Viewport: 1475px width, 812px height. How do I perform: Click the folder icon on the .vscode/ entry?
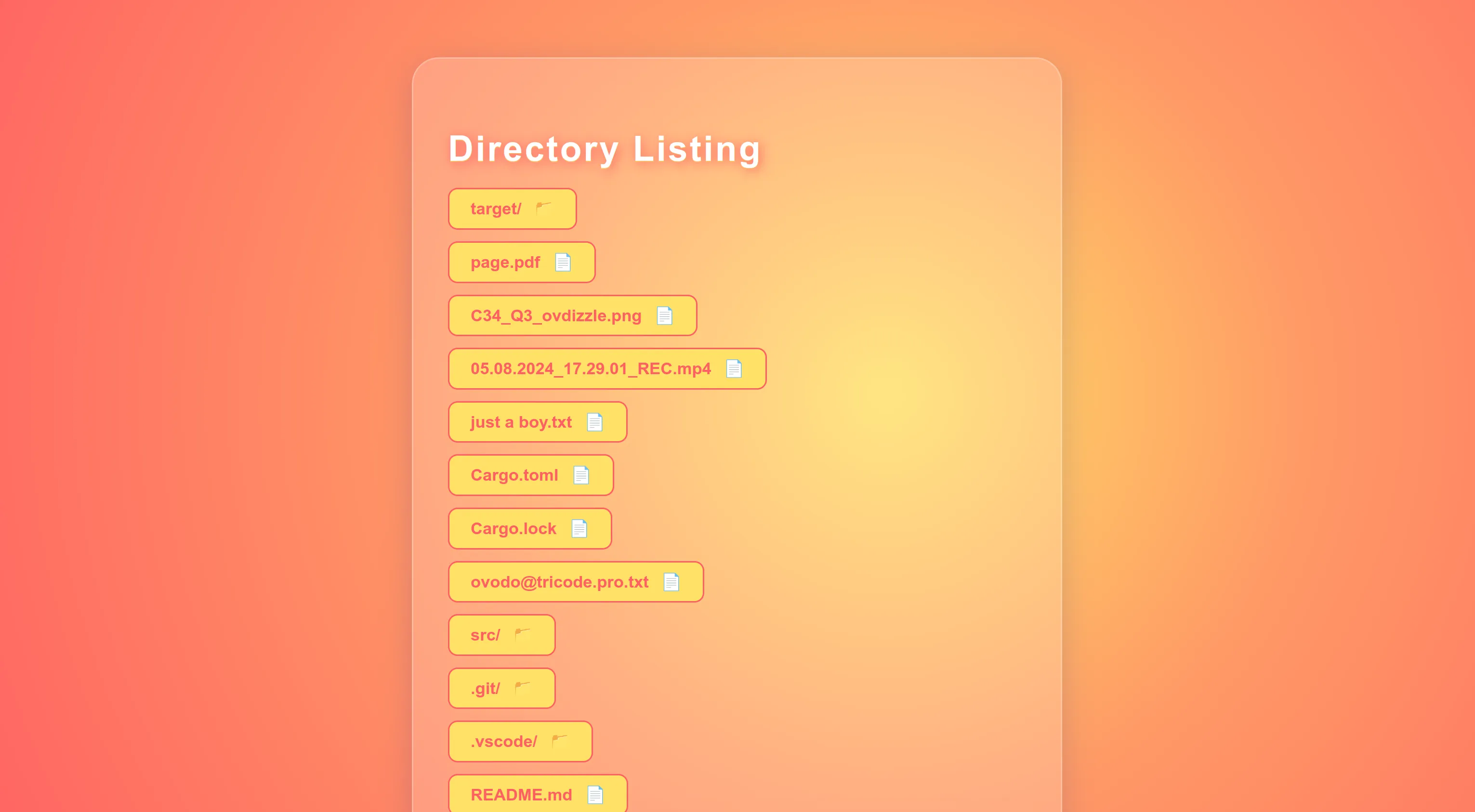(559, 741)
